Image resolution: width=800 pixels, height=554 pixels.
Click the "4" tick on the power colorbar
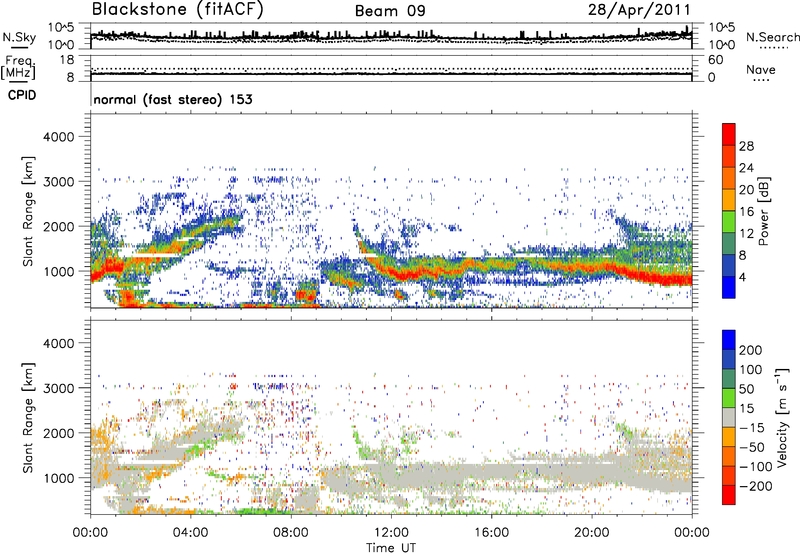742,277
